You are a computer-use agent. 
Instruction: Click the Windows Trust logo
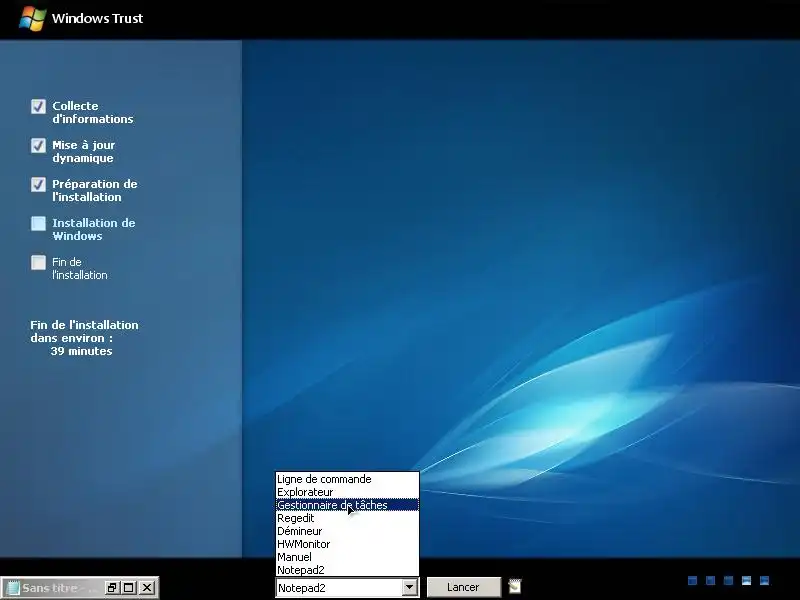[32, 18]
